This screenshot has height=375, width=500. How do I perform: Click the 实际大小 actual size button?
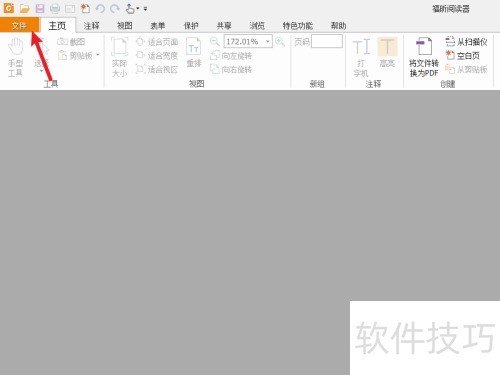click(119, 57)
